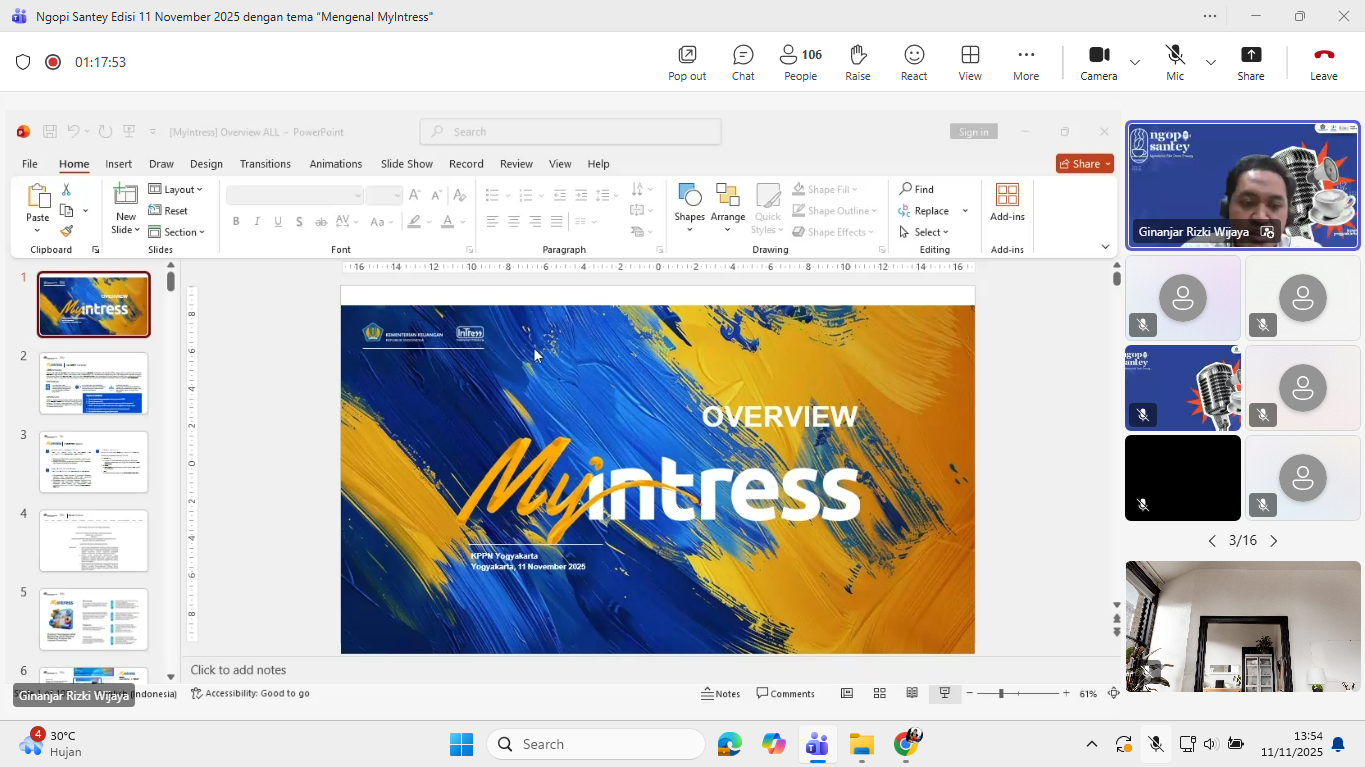
Task: Select slide 3 thumbnail
Action: pyautogui.click(x=94, y=462)
